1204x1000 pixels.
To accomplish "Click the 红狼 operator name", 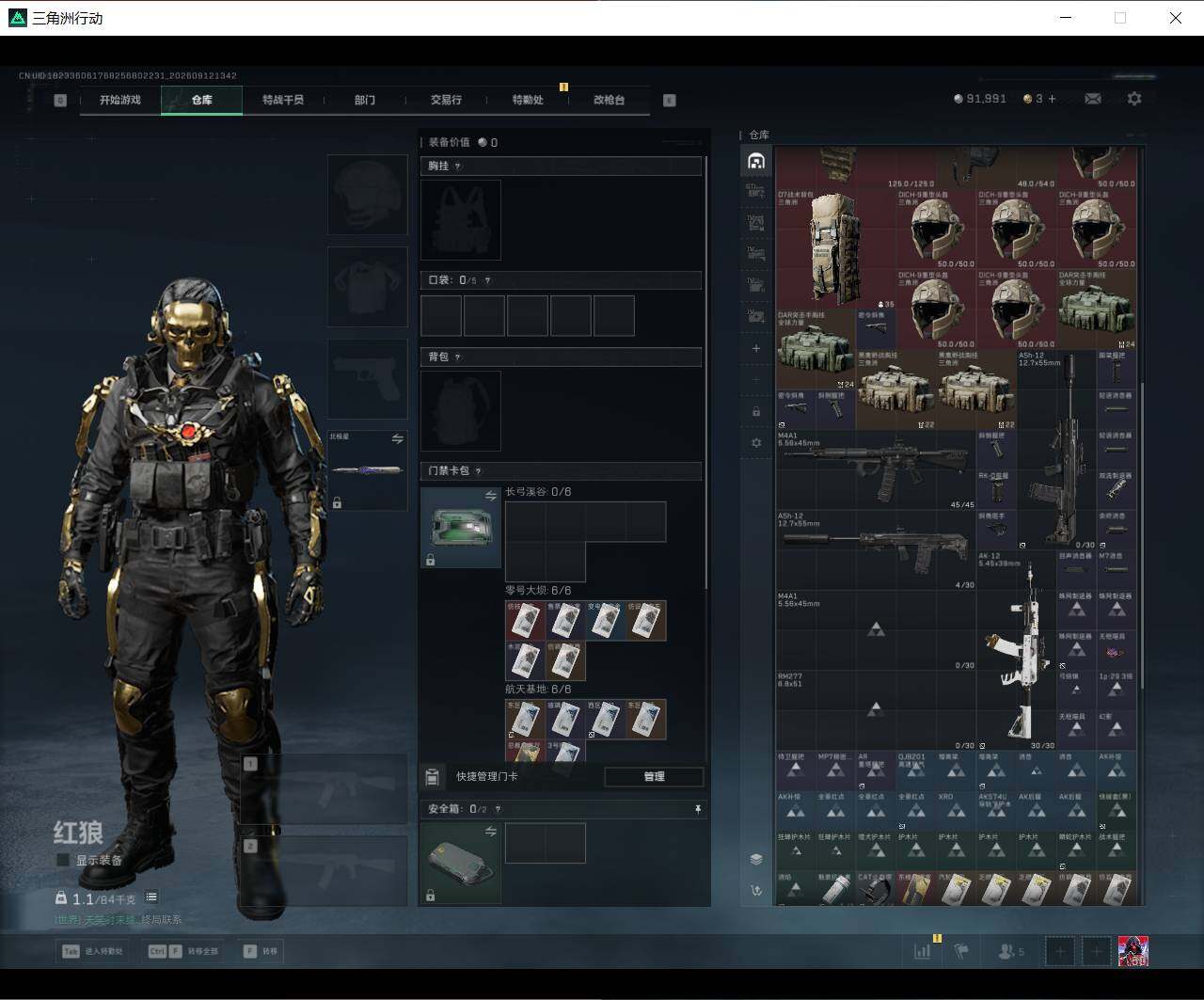I will (x=78, y=833).
